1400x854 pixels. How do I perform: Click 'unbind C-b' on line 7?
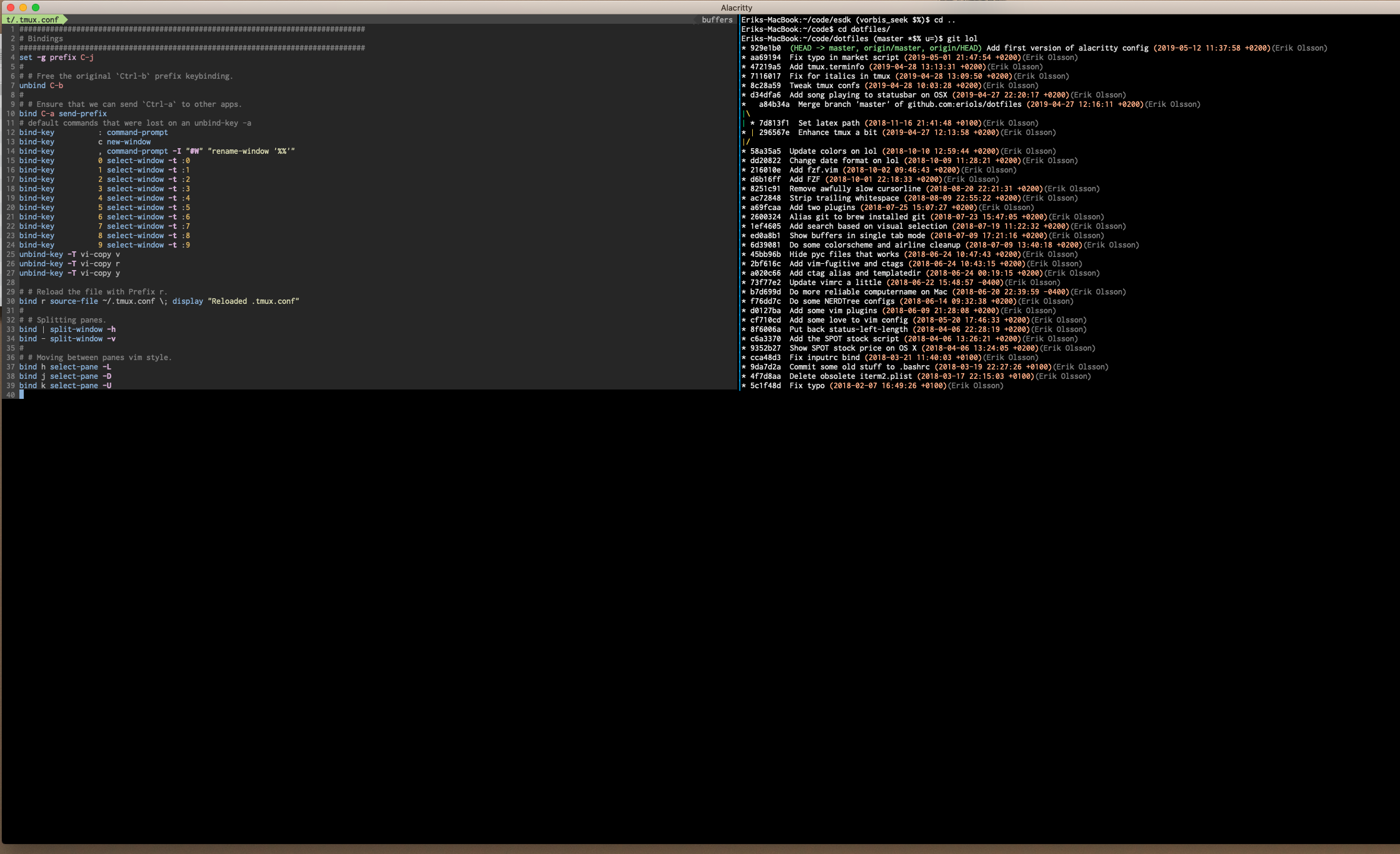[41, 85]
